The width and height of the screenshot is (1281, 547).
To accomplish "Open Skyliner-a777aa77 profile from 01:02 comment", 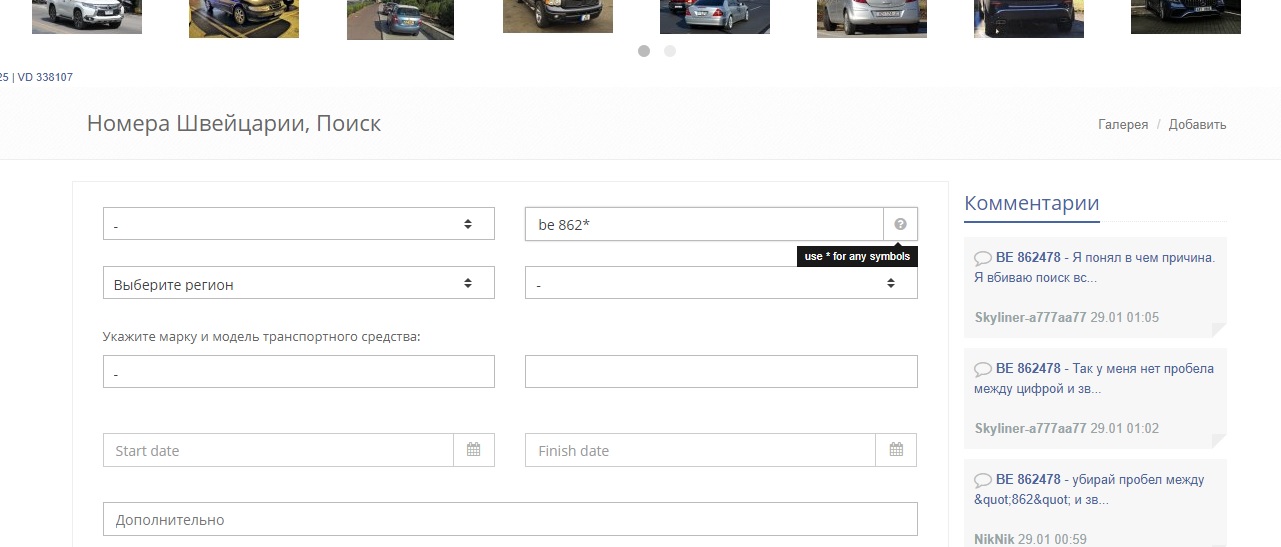I will click(1030, 428).
